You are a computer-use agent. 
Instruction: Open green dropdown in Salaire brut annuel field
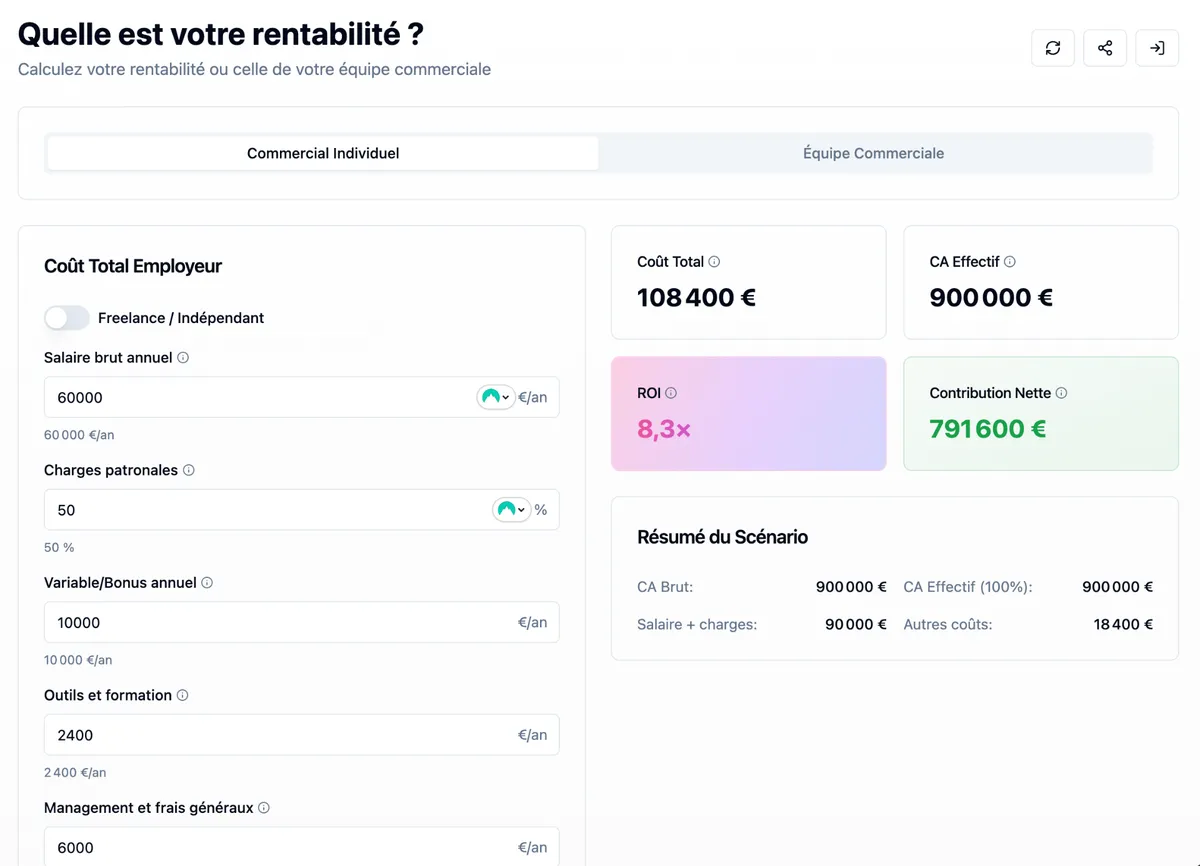point(496,397)
